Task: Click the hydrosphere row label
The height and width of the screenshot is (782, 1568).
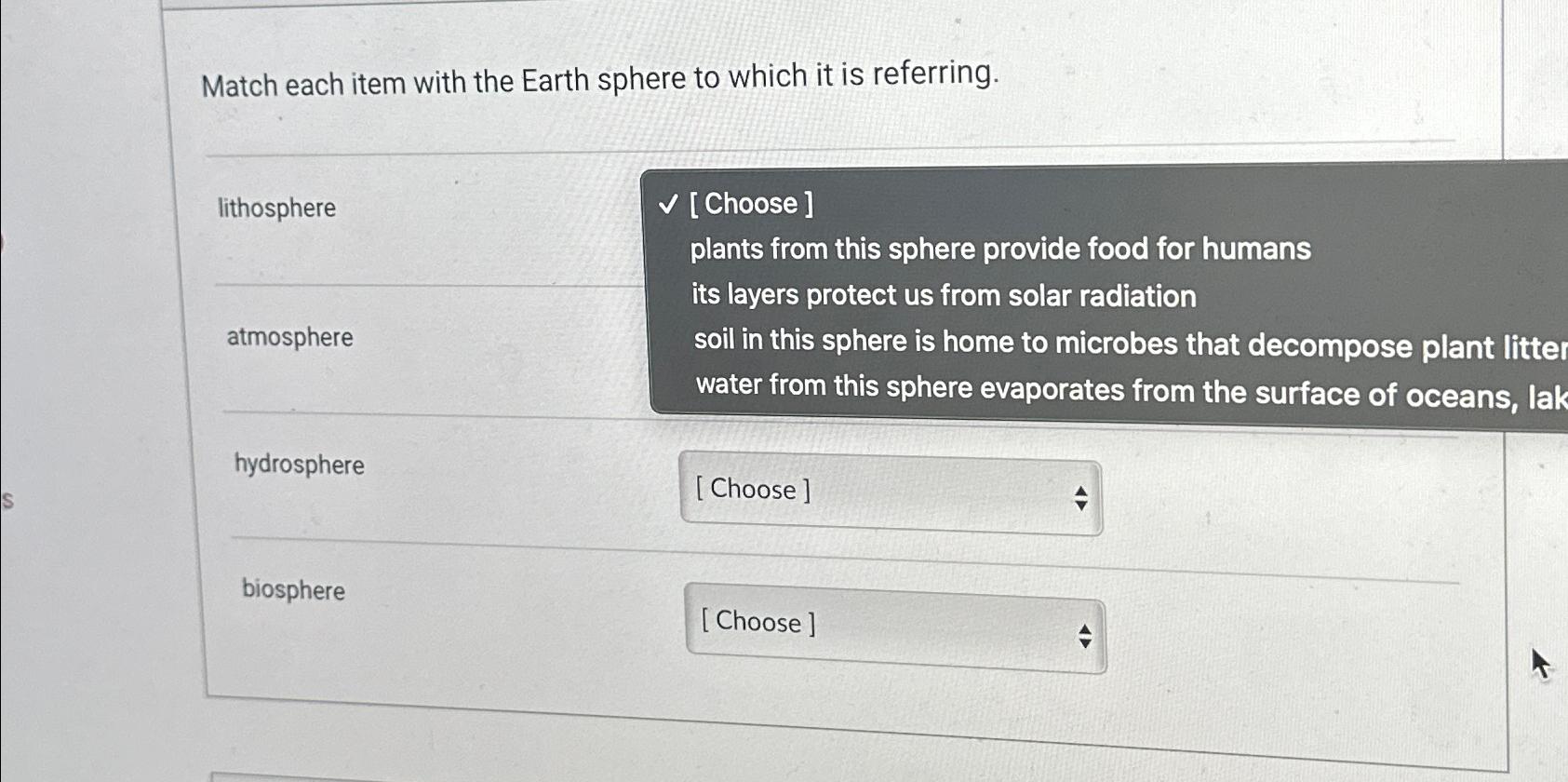Action: 297,466
